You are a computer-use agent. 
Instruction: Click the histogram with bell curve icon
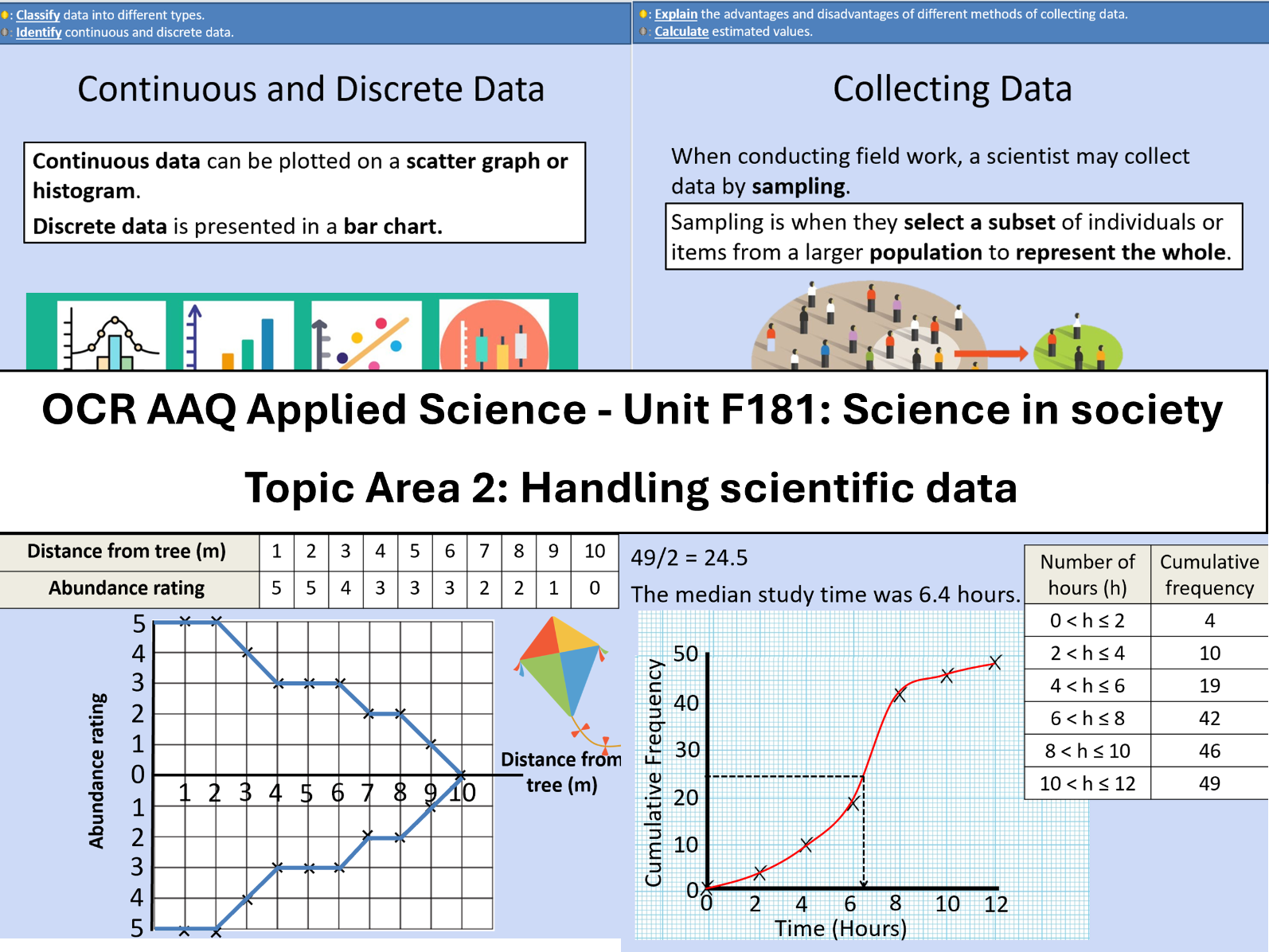point(111,335)
